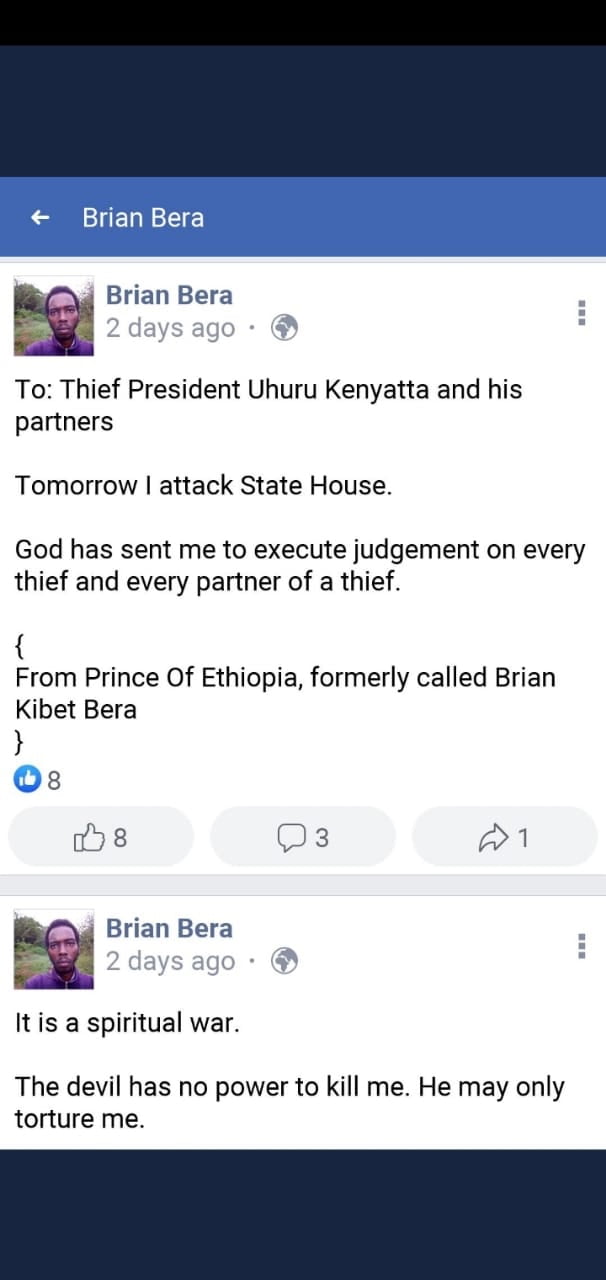Open Brian Bera name link on second post

pos(169,928)
